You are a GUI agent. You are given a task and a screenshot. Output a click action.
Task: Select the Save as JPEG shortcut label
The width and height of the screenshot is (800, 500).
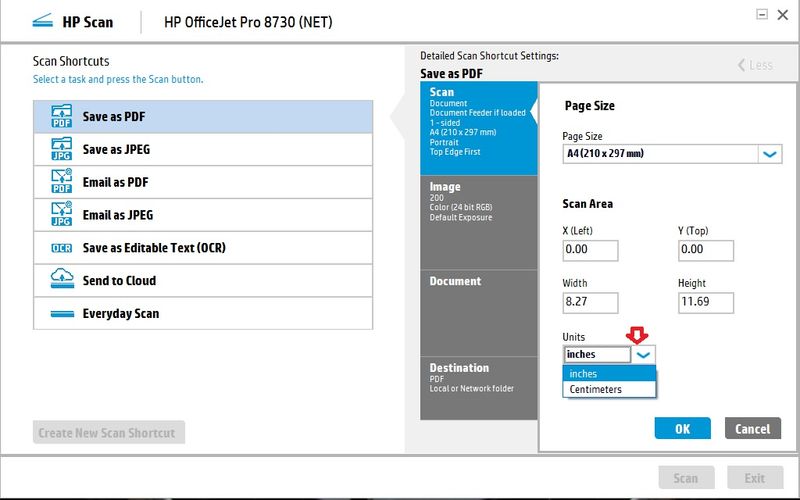[116, 149]
